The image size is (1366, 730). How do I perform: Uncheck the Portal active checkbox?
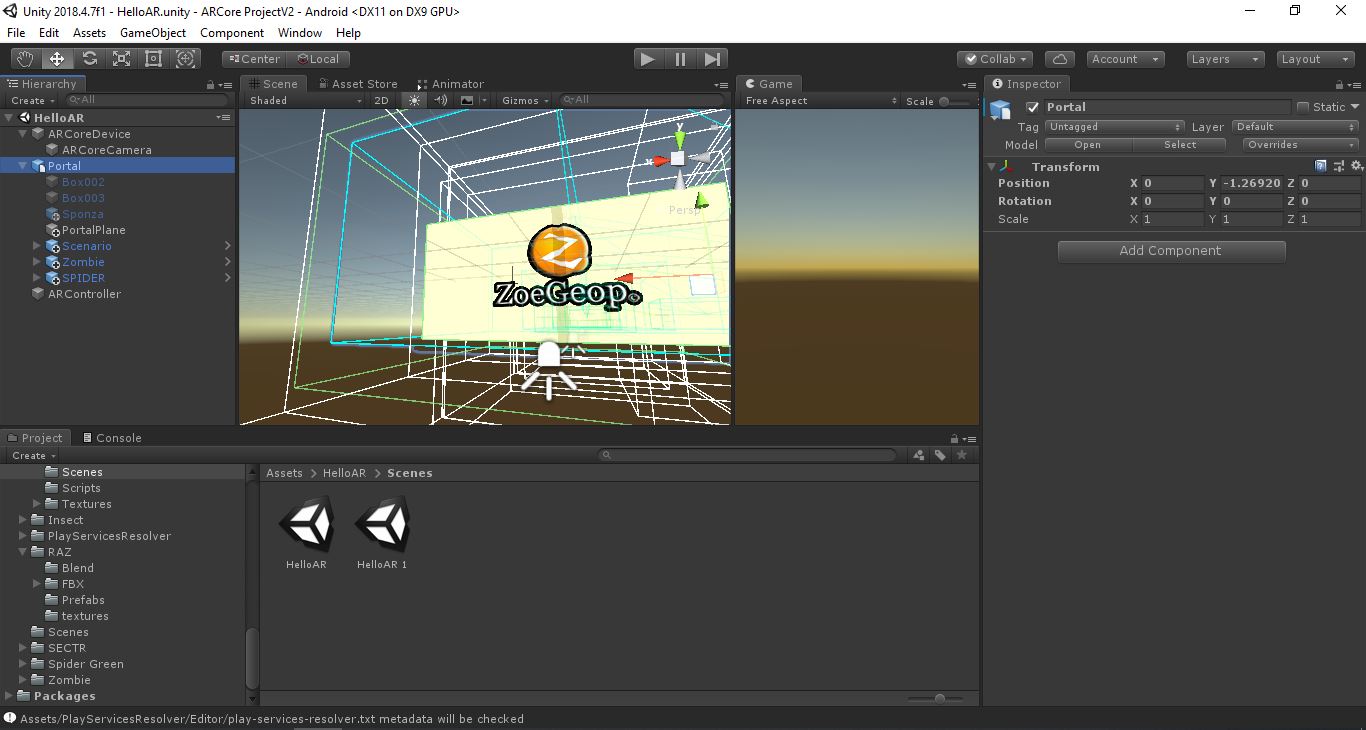(1033, 107)
